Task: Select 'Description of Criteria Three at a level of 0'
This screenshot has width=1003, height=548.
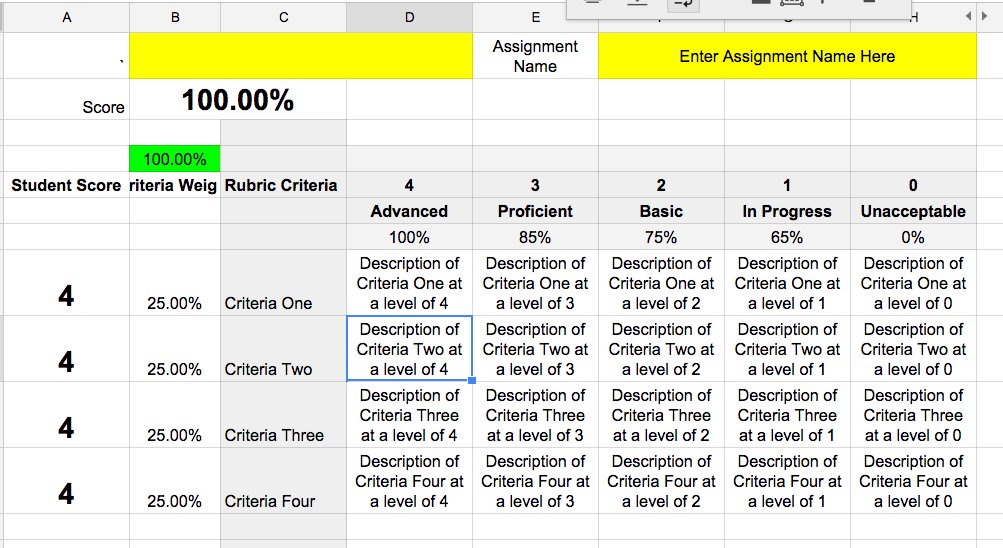Action: tap(913, 414)
